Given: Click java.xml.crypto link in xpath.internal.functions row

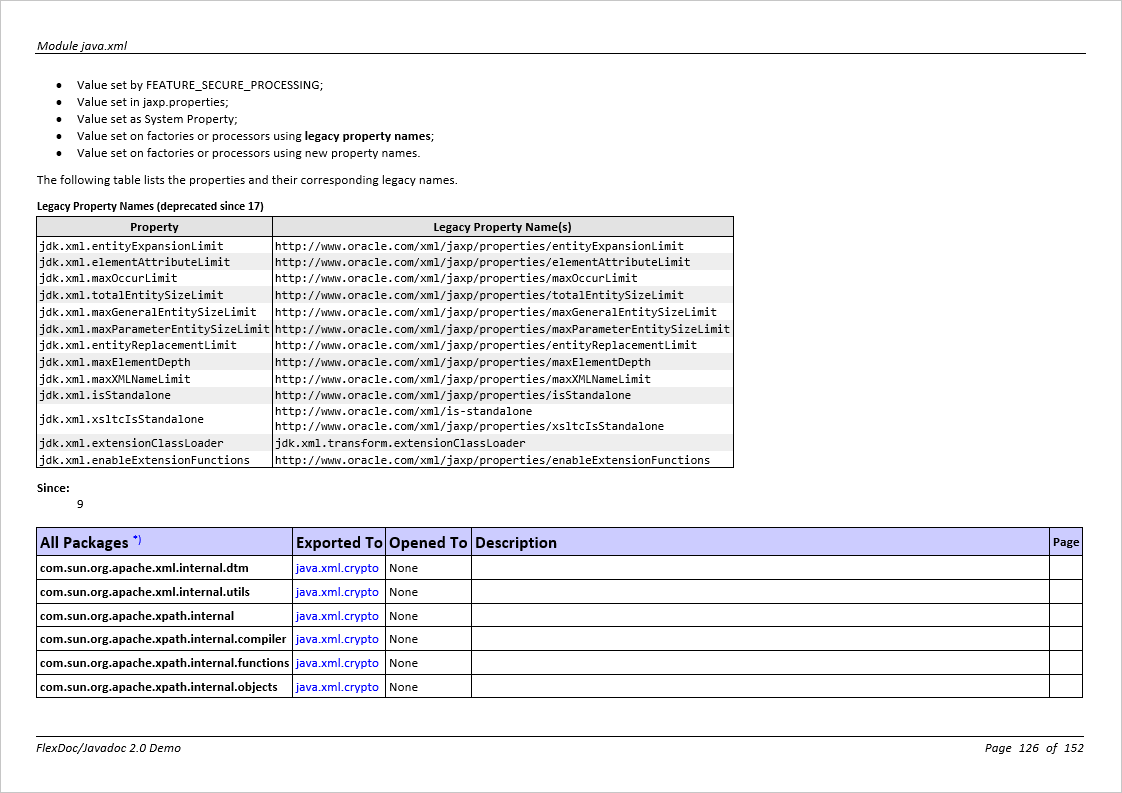Looking at the screenshot, I should pyautogui.click(x=337, y=663).
